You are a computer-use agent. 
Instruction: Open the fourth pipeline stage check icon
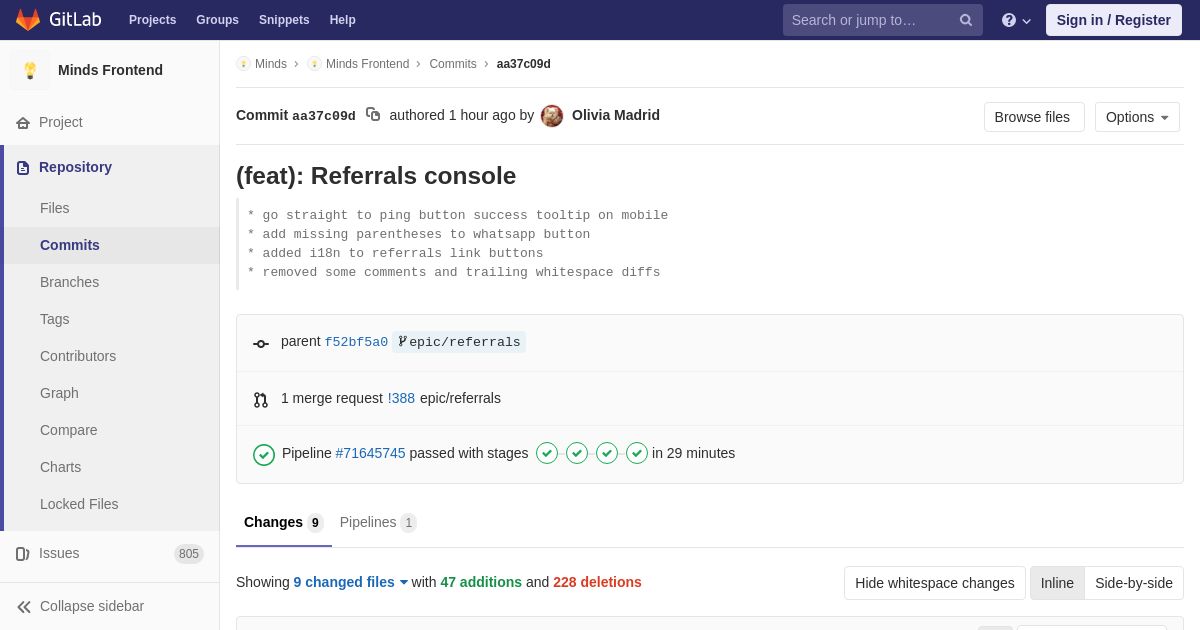(637, 453)
